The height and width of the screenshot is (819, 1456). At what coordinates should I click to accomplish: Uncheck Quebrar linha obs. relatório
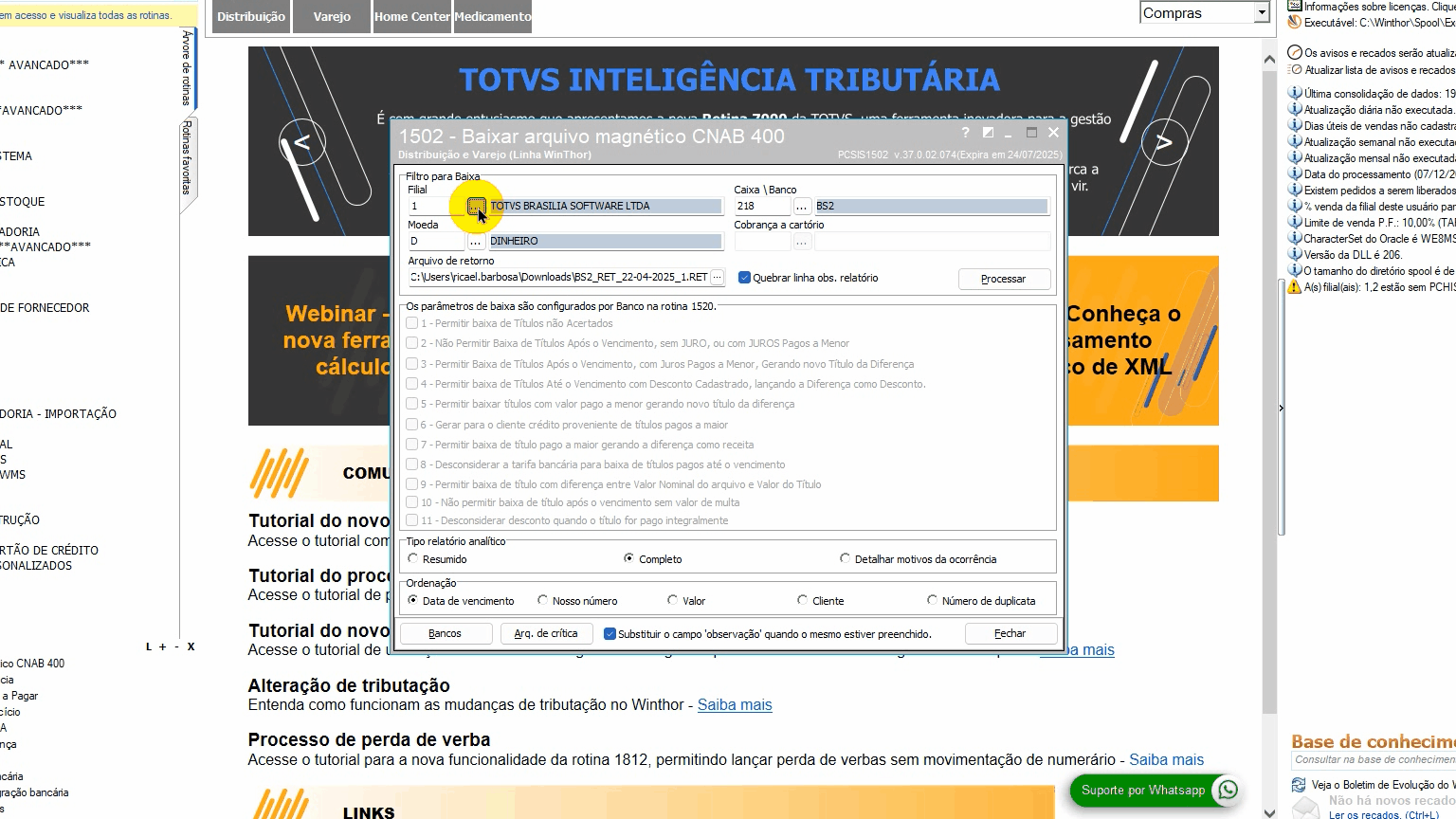pos(744,278)
